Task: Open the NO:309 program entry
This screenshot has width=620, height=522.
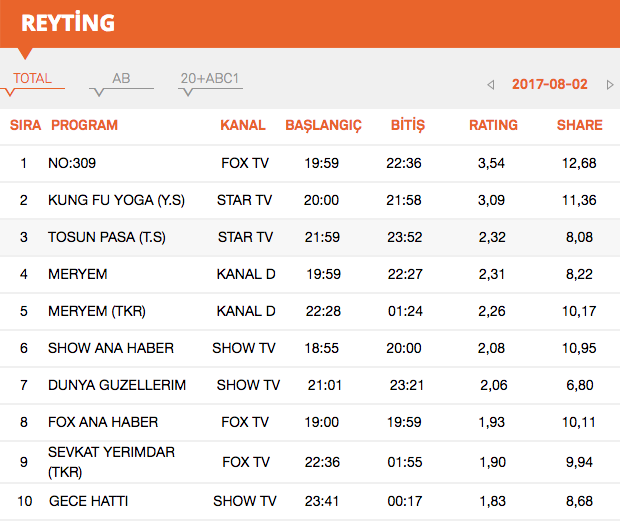Action: coord(72,163)
